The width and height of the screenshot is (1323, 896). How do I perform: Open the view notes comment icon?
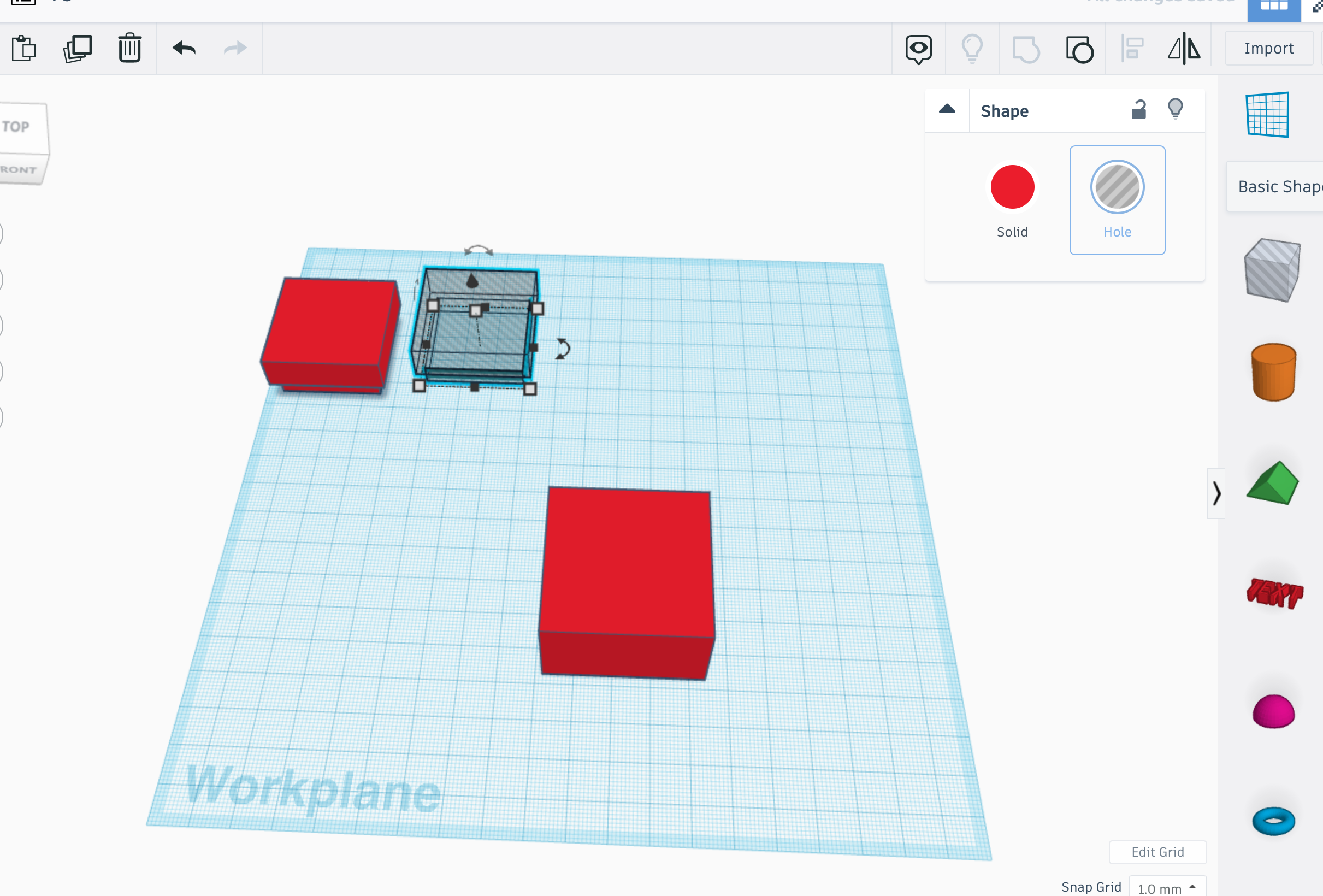[918, 49]
